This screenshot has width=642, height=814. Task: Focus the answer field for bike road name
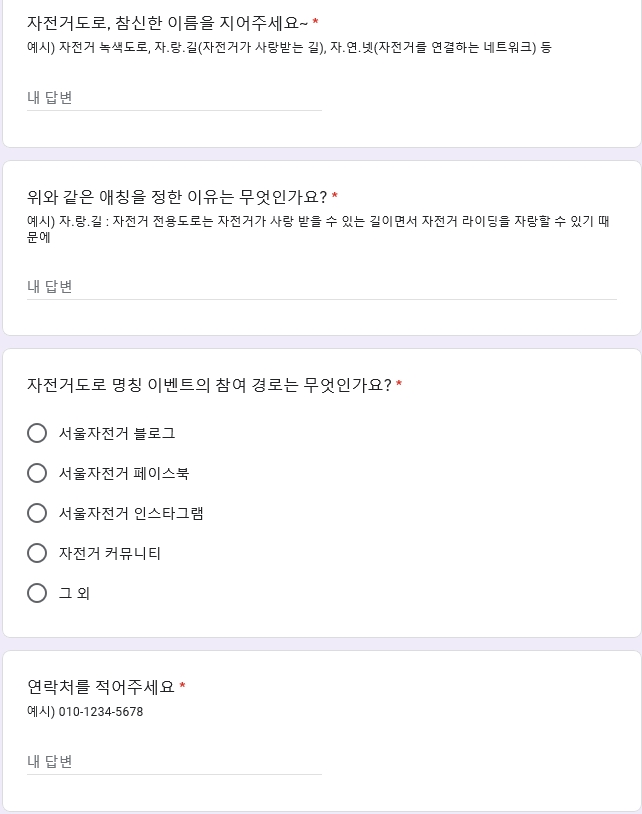174,98
